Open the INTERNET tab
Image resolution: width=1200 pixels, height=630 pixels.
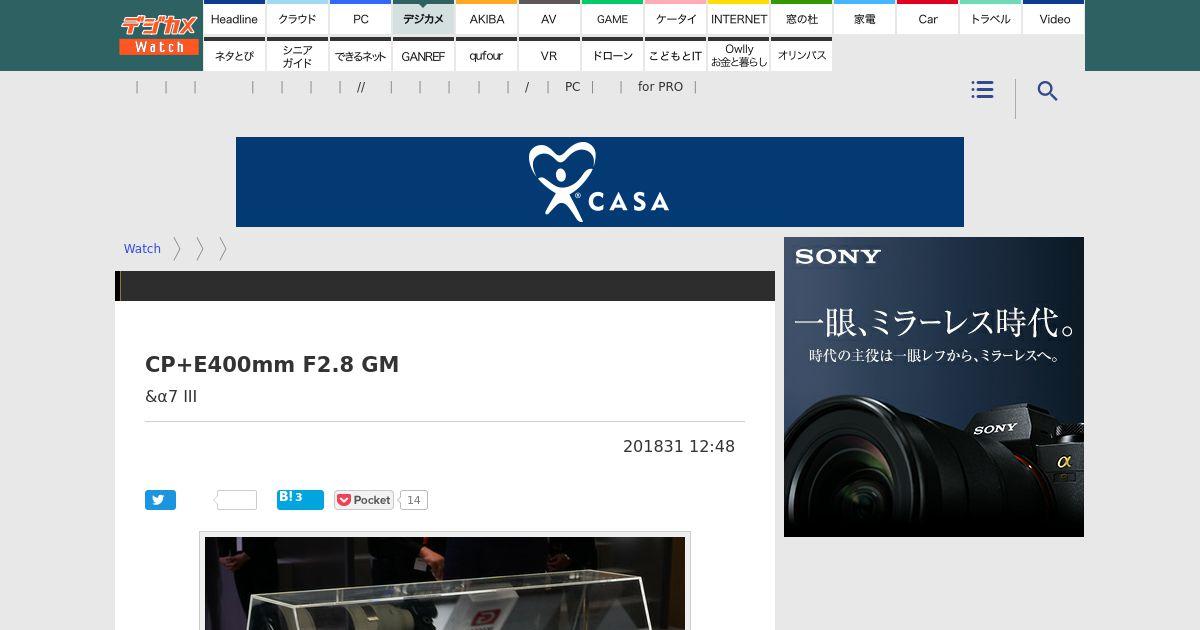(738, 18)
